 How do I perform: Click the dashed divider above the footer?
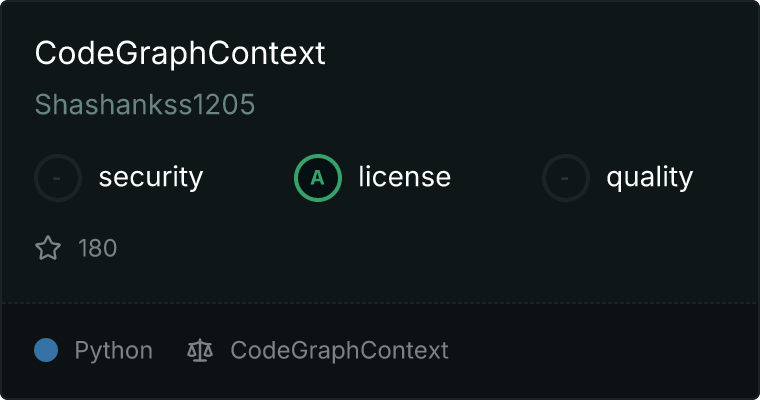380,302
